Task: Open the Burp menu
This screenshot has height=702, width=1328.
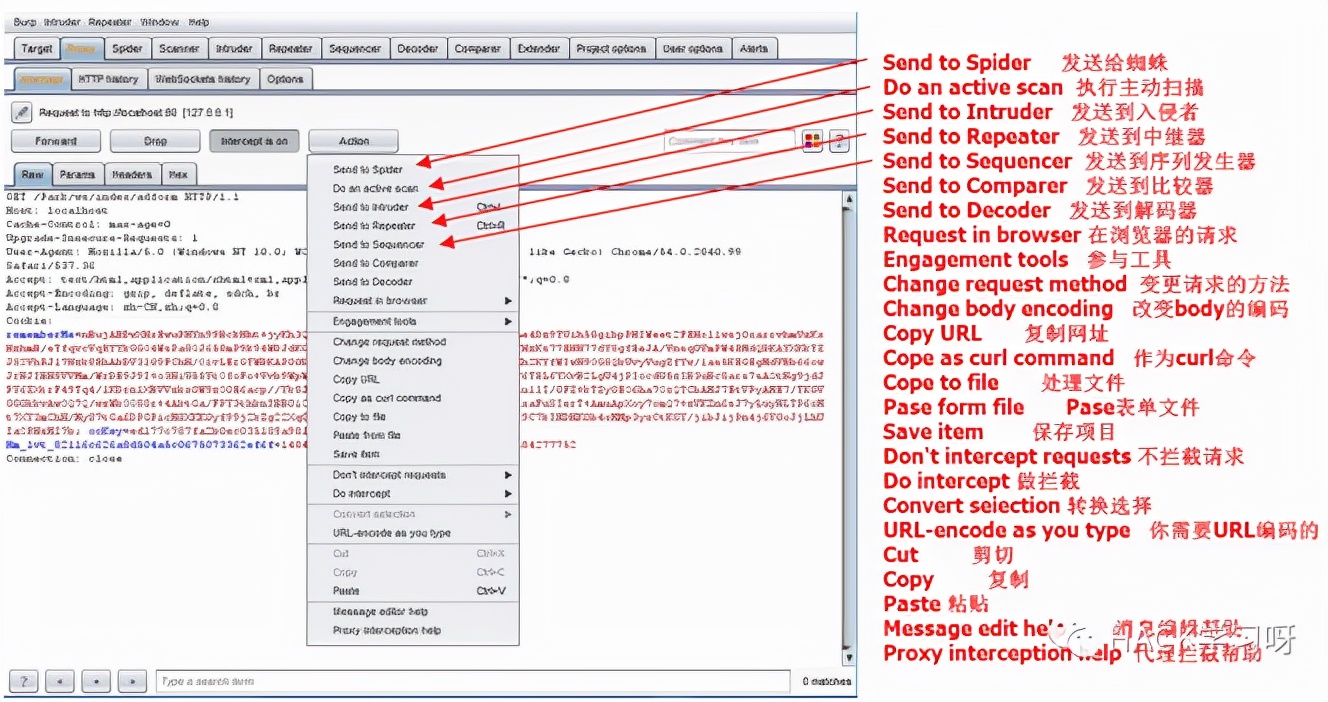Action: tap(25, 22)
